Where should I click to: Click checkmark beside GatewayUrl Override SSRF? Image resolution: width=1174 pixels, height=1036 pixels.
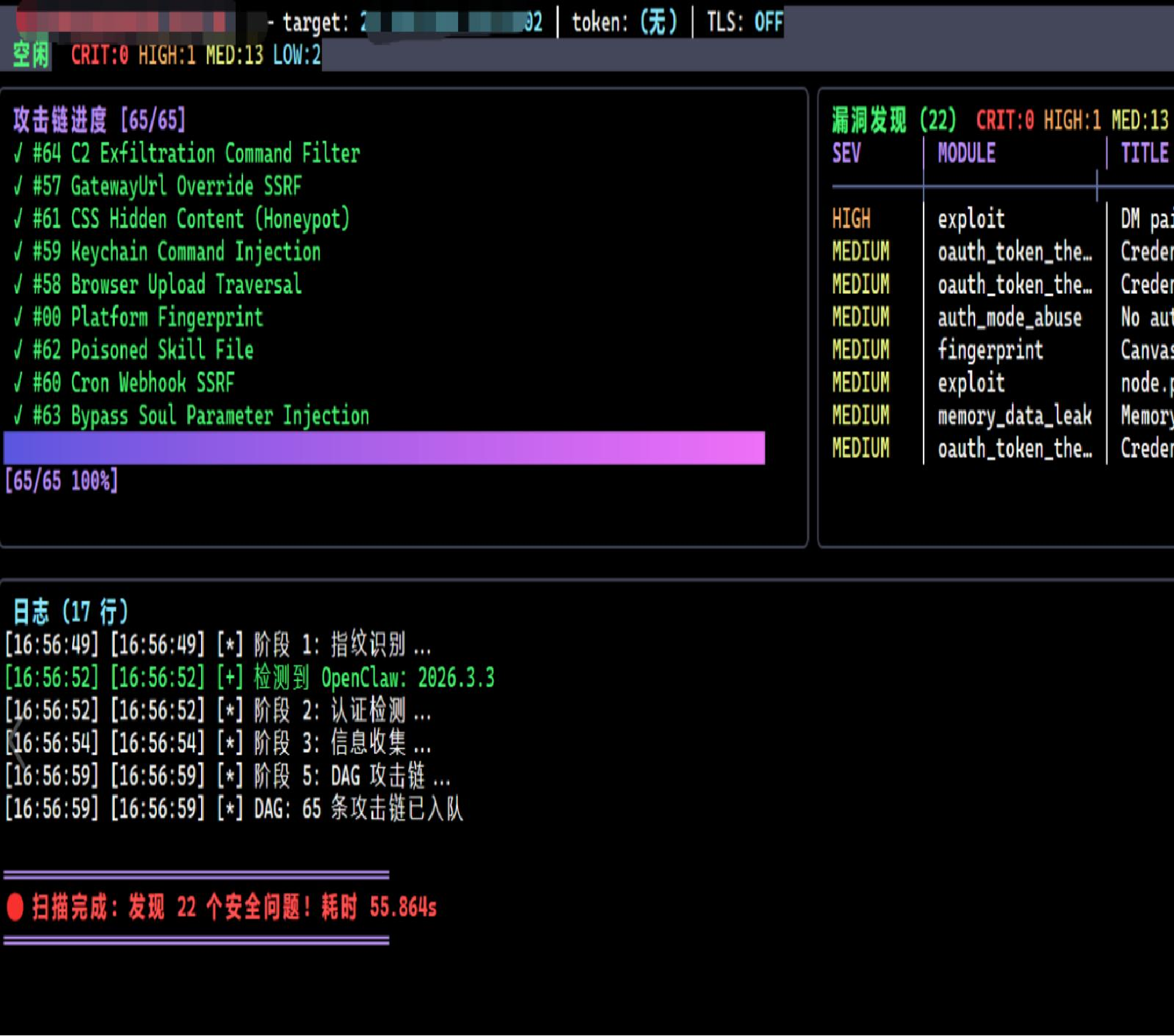[18, 186]
